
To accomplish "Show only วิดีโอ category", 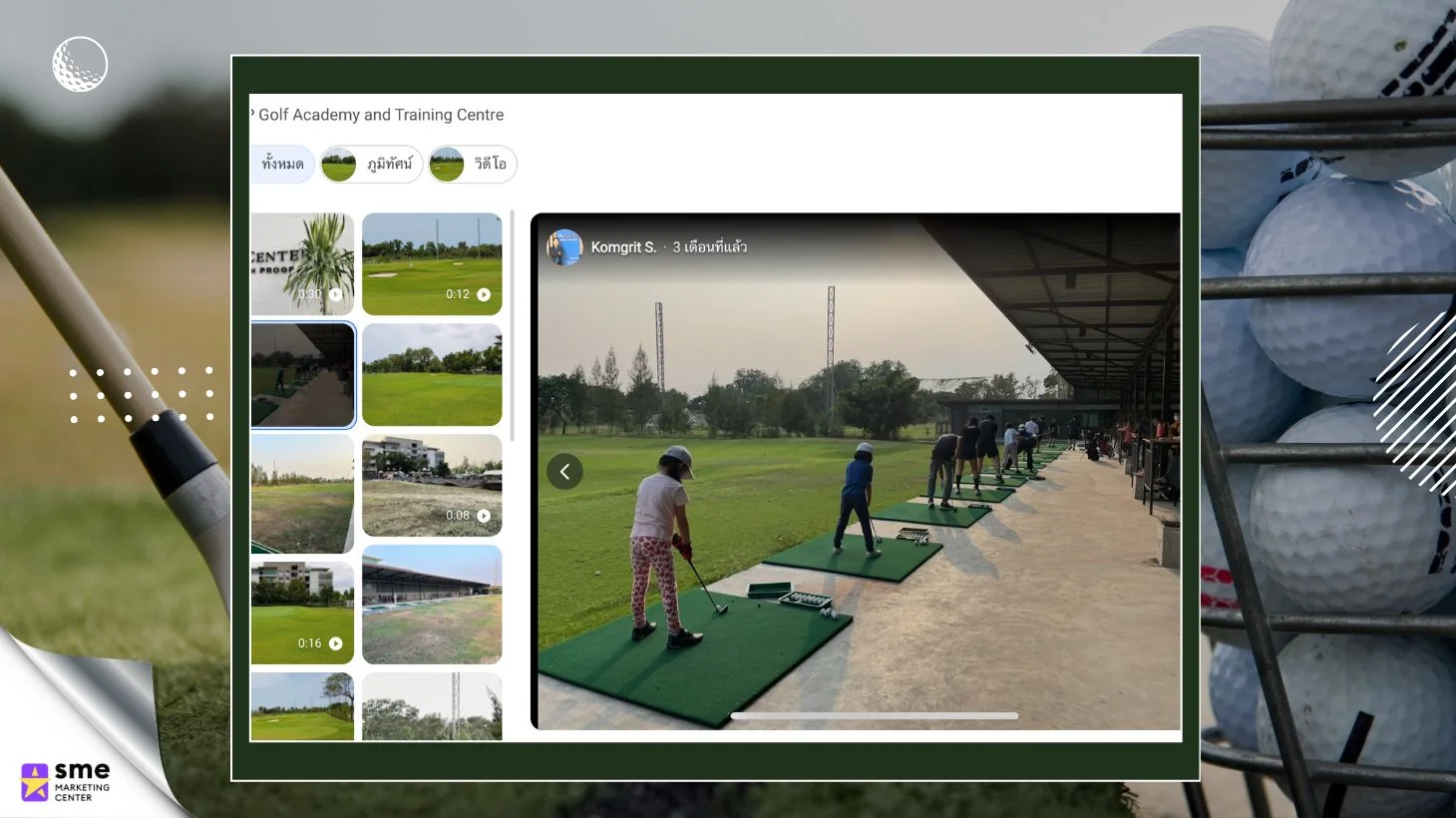I will (x=473, y=165).
